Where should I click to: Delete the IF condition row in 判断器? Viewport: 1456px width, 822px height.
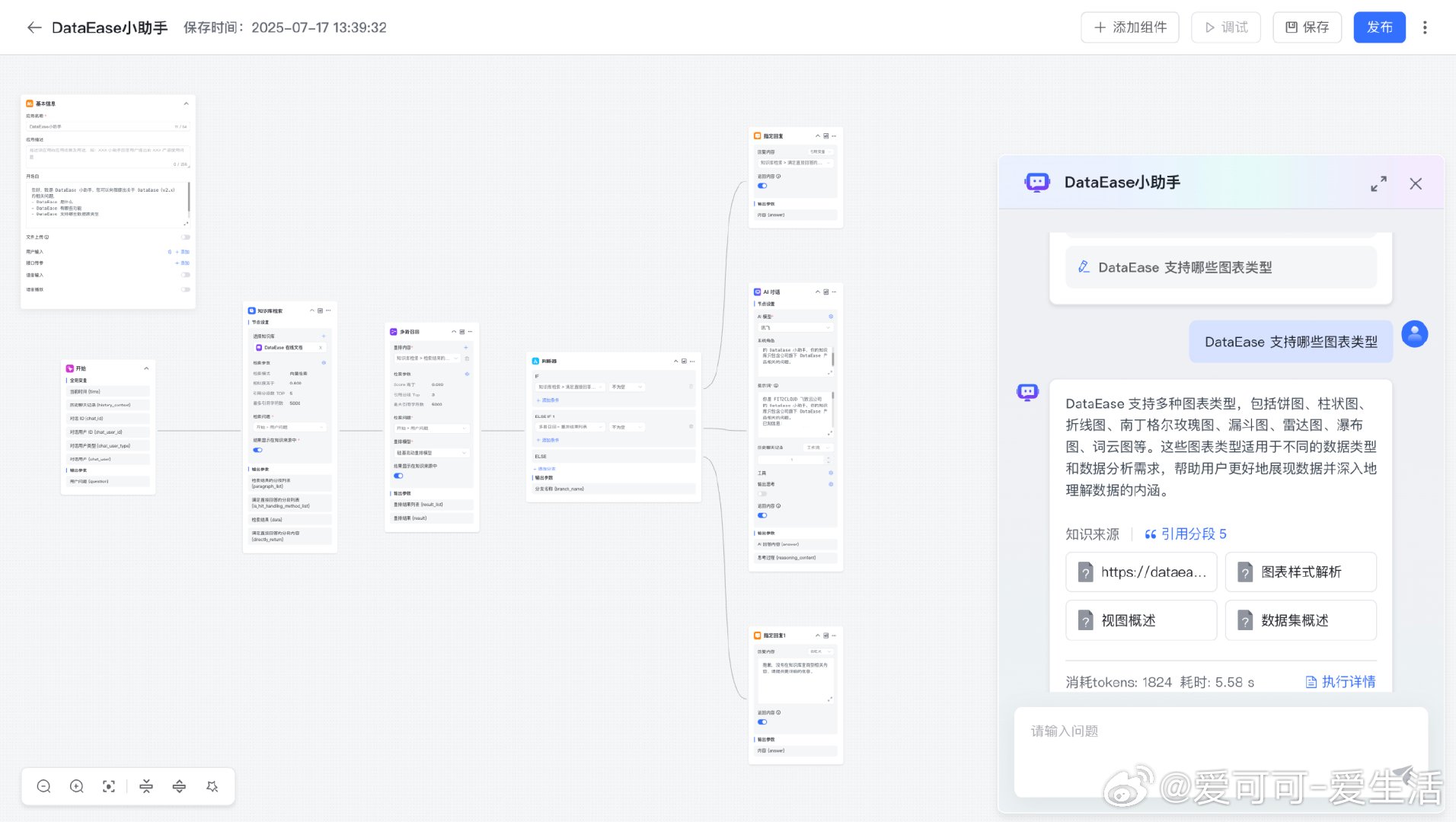691,387
